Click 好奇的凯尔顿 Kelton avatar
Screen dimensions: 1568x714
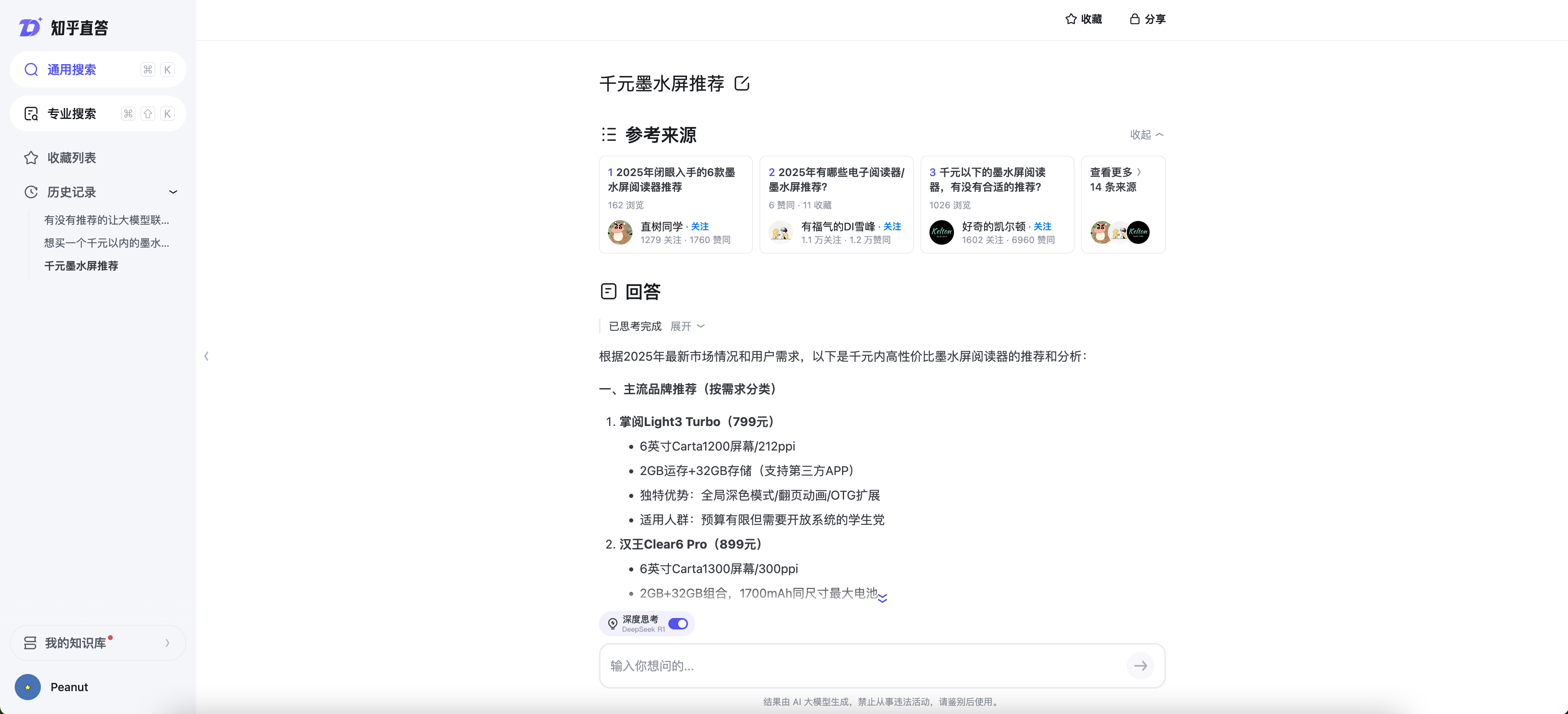[942, 232]
